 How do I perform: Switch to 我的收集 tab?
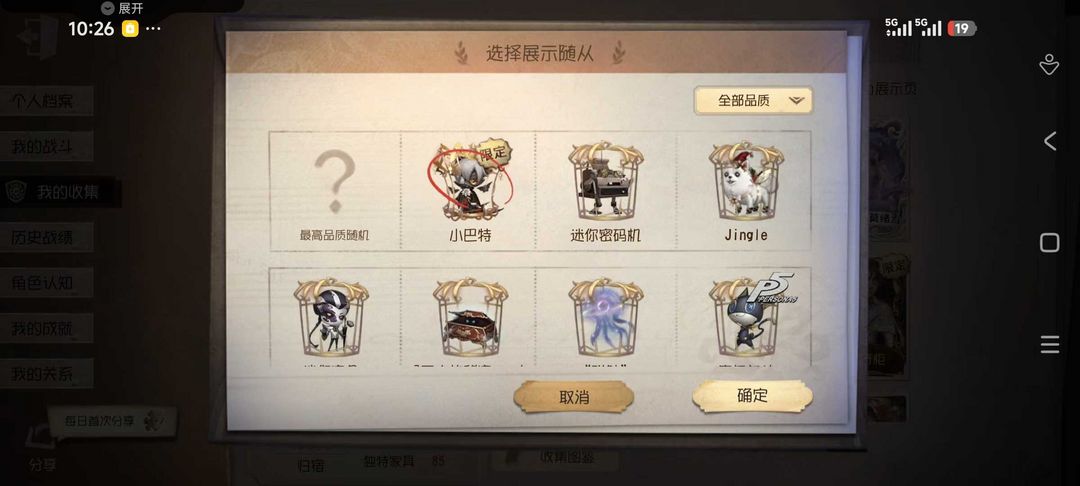61,192
